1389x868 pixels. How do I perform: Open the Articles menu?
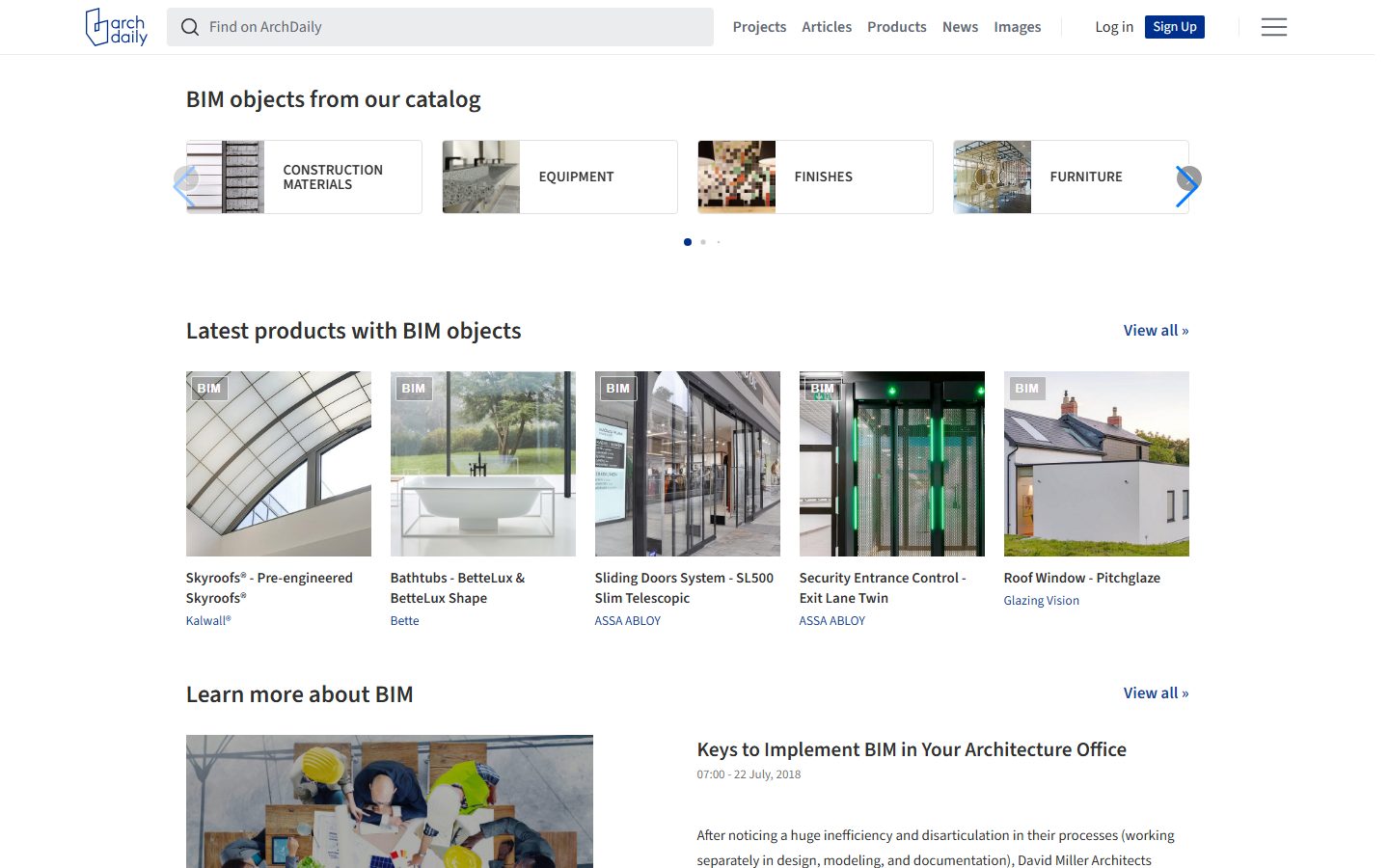(x=827, y=27)
